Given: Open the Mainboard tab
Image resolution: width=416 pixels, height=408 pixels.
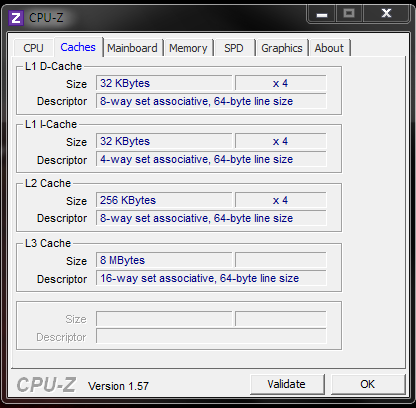Looking at the screenshot, I should (132, 48).
